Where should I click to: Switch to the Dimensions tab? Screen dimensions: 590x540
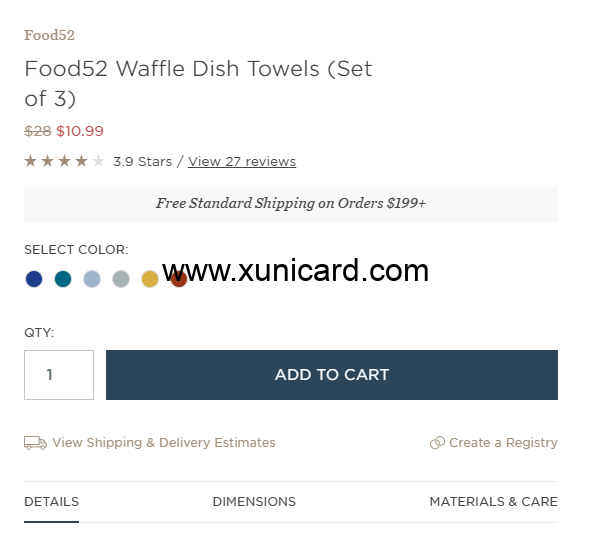tap(254, 502)
